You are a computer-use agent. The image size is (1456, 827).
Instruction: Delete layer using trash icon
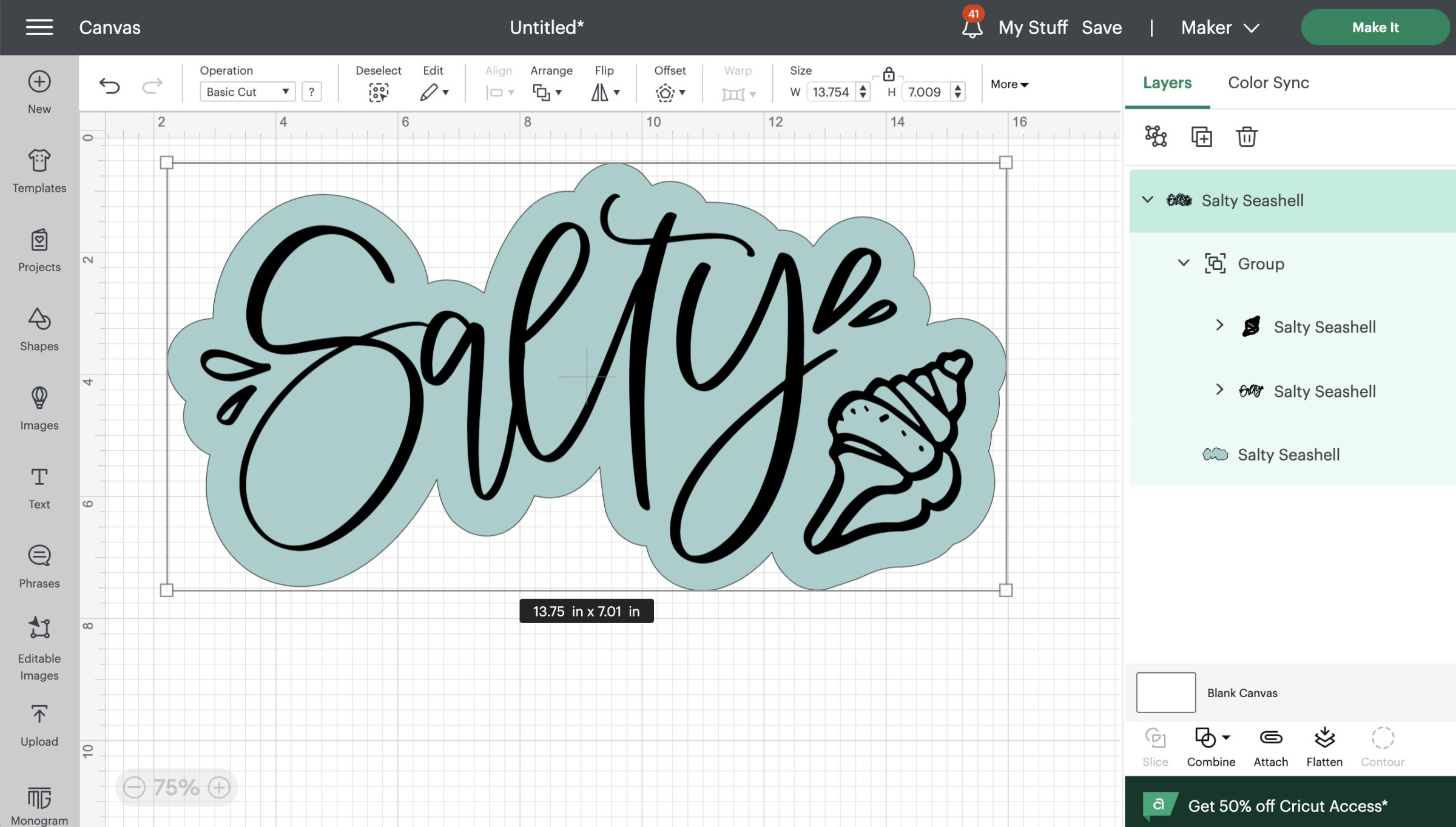click(x=1247, y=137)
